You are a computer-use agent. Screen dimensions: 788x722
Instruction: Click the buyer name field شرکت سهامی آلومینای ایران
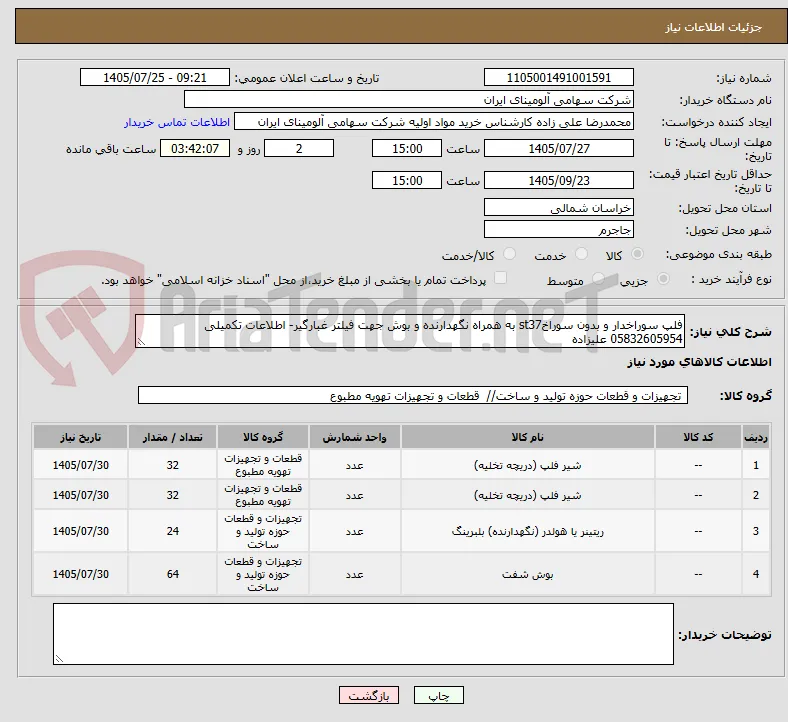409,99
